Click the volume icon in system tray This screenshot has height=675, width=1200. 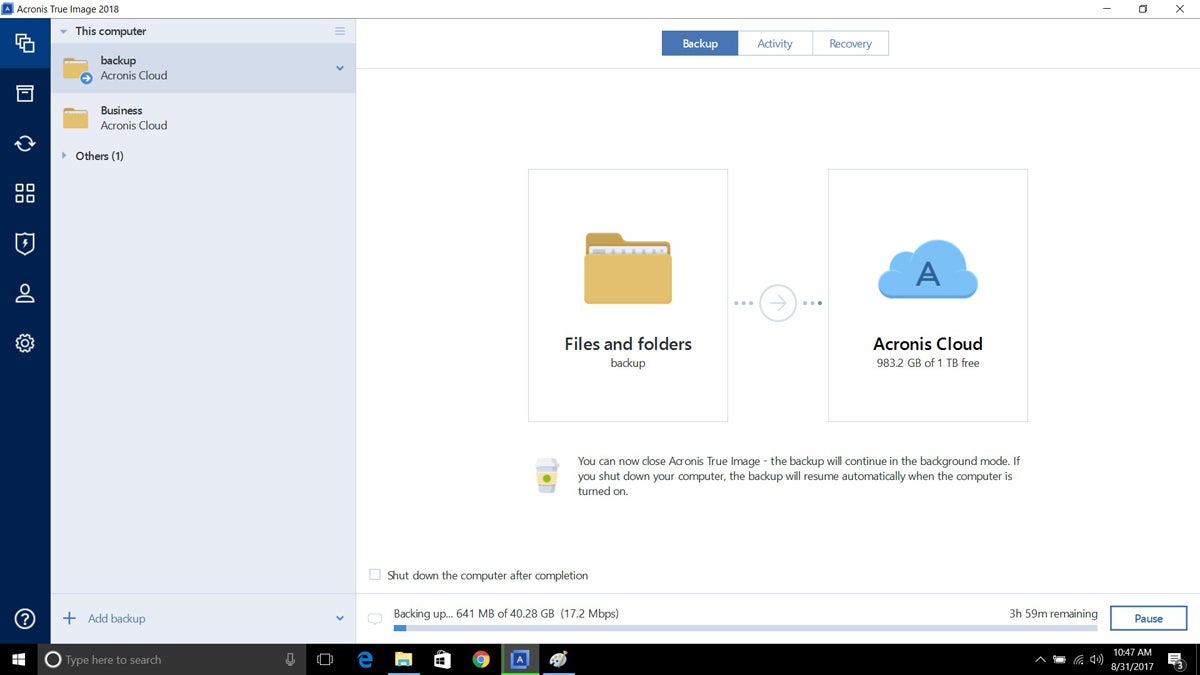pyautogui.click(x=1097, y=659)
